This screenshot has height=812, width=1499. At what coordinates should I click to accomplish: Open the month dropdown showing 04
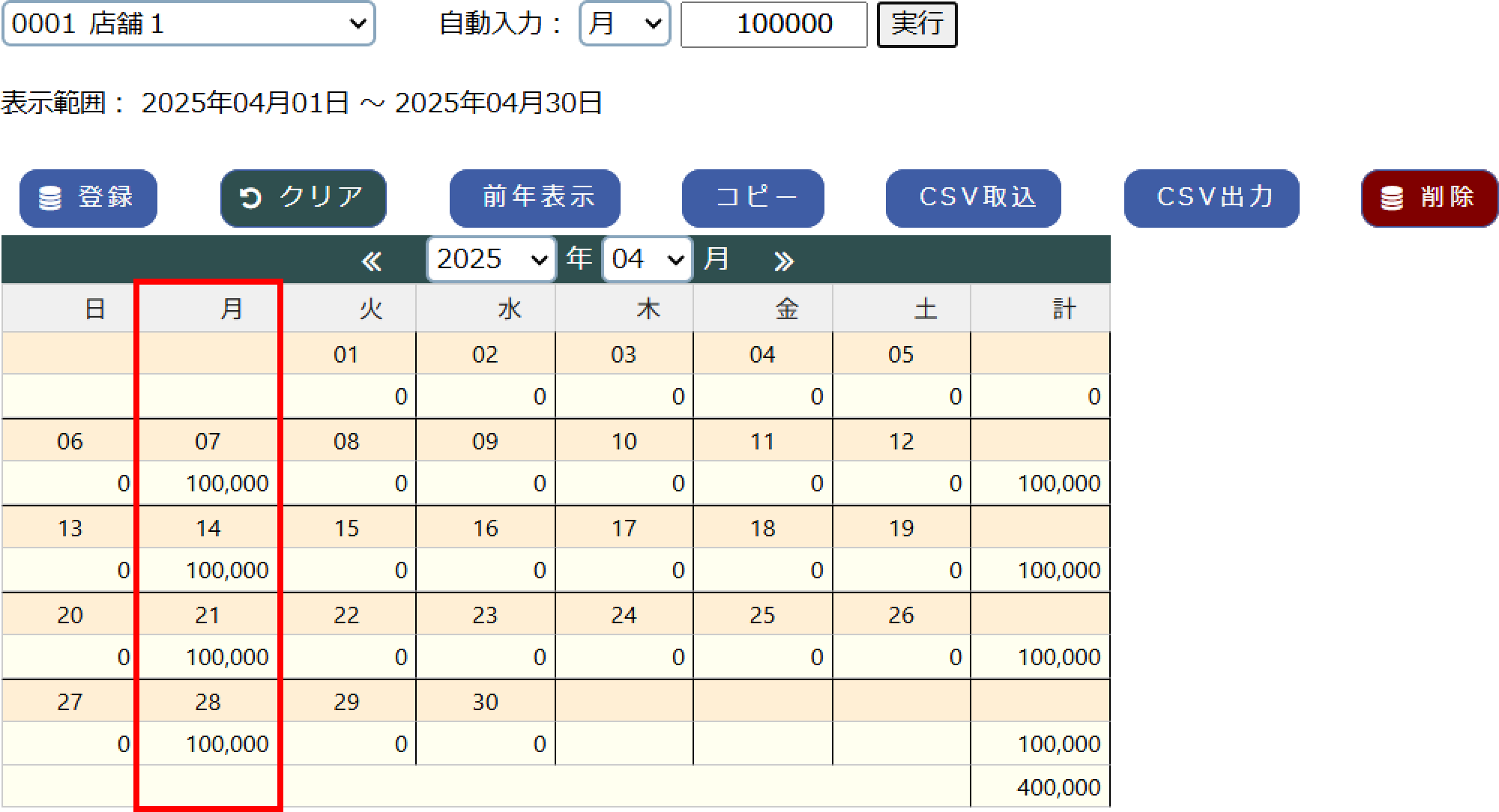point(647,260)
